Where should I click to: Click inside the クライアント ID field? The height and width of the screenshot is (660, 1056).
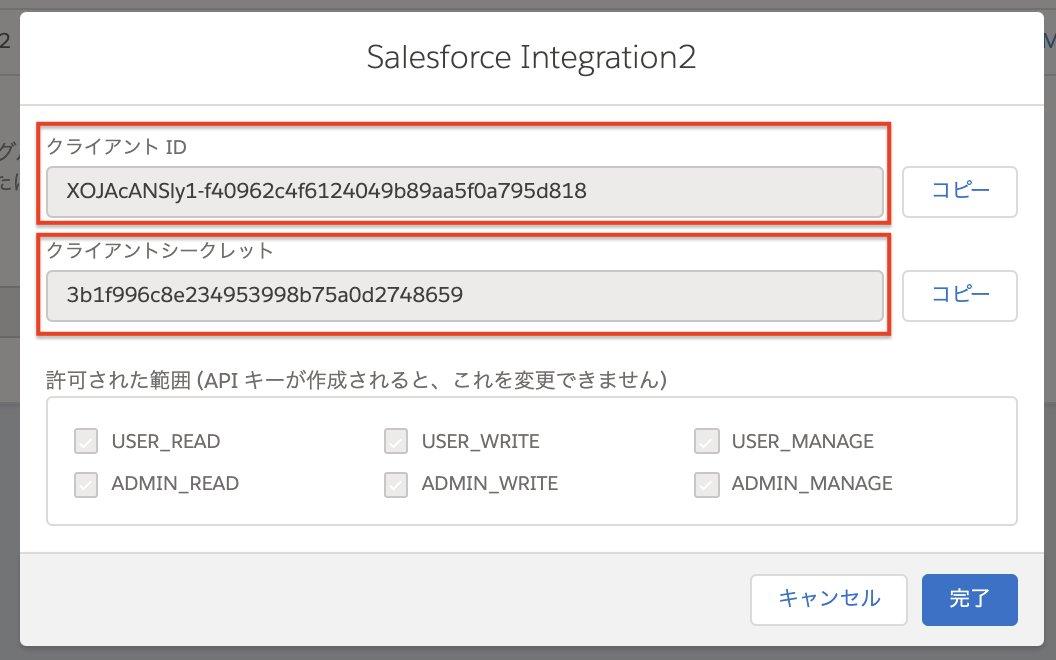(x=465, y=191)
